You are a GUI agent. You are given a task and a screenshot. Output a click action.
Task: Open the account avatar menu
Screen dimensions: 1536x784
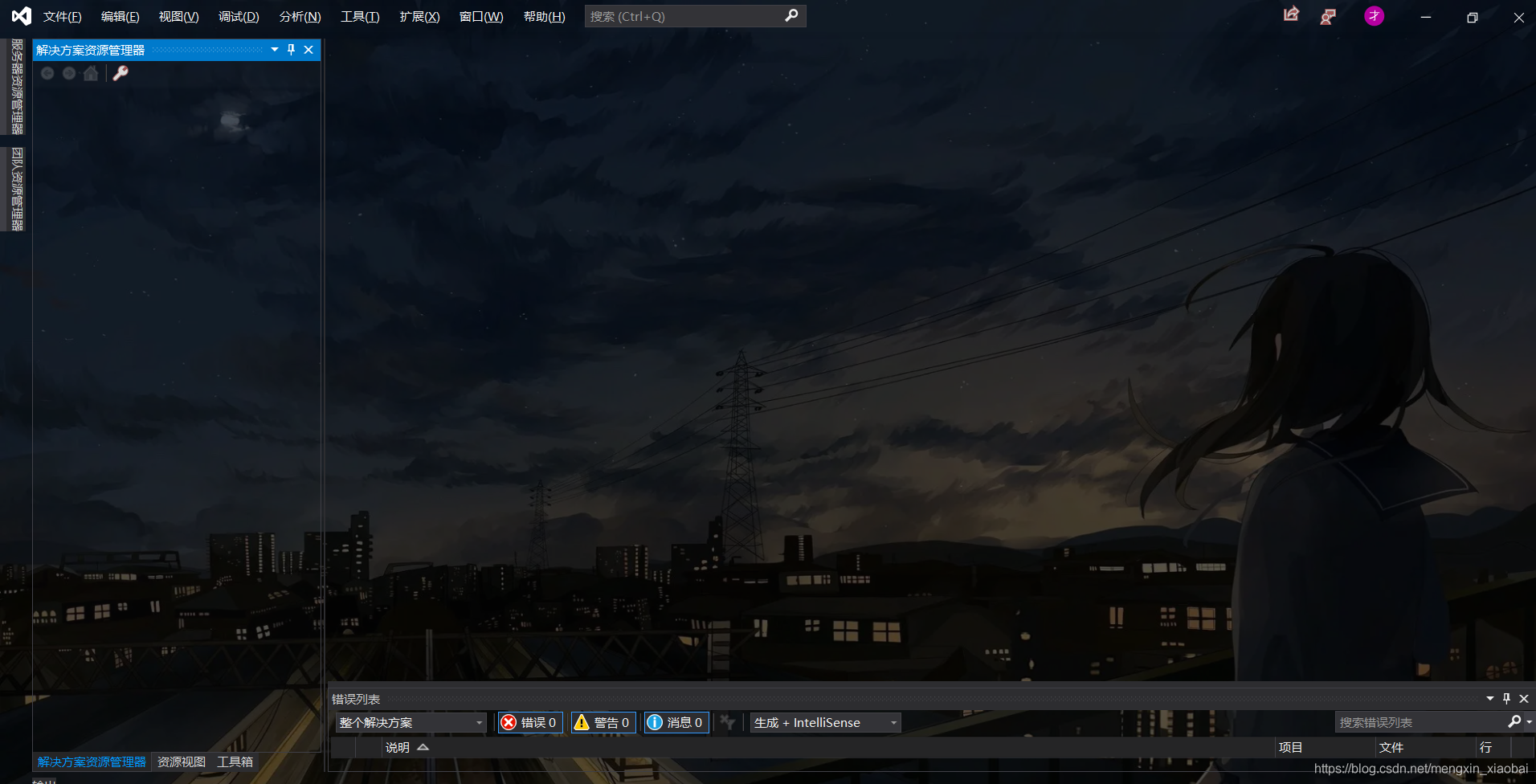[1375, 16]
